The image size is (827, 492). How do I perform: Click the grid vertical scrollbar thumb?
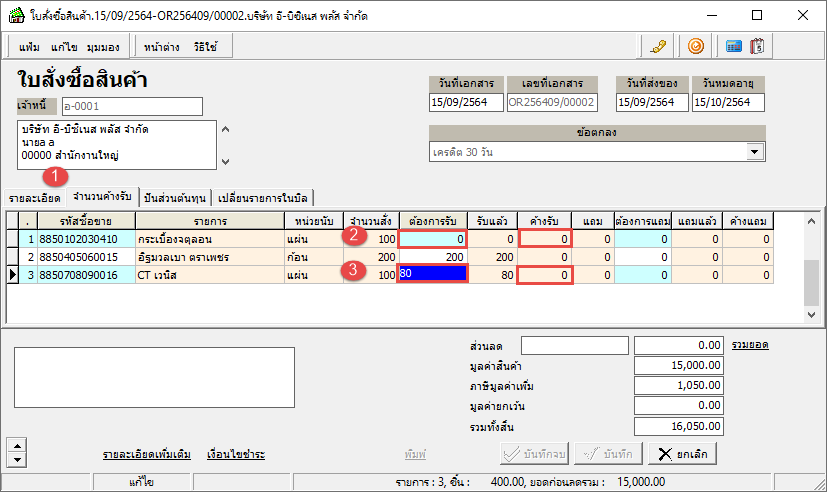[x=811, y=283]
